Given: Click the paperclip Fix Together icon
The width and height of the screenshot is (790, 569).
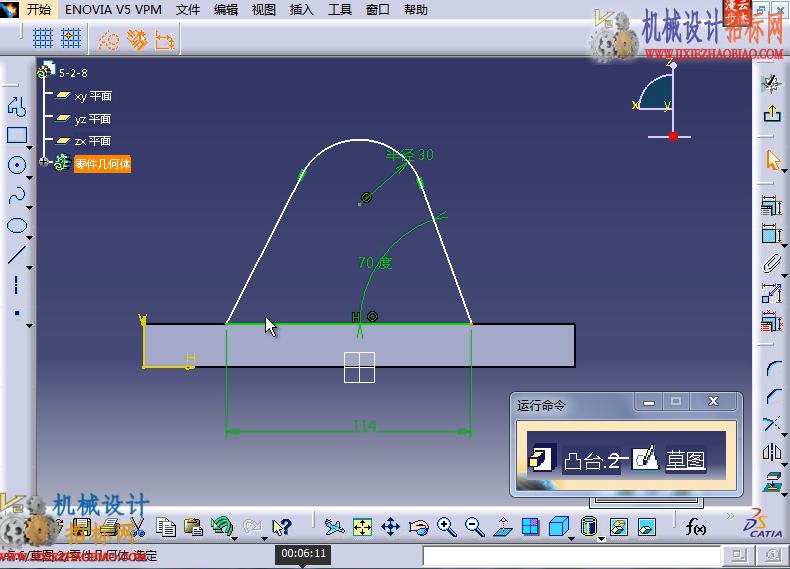Looking at the screenshot, I should coord(771,264).
